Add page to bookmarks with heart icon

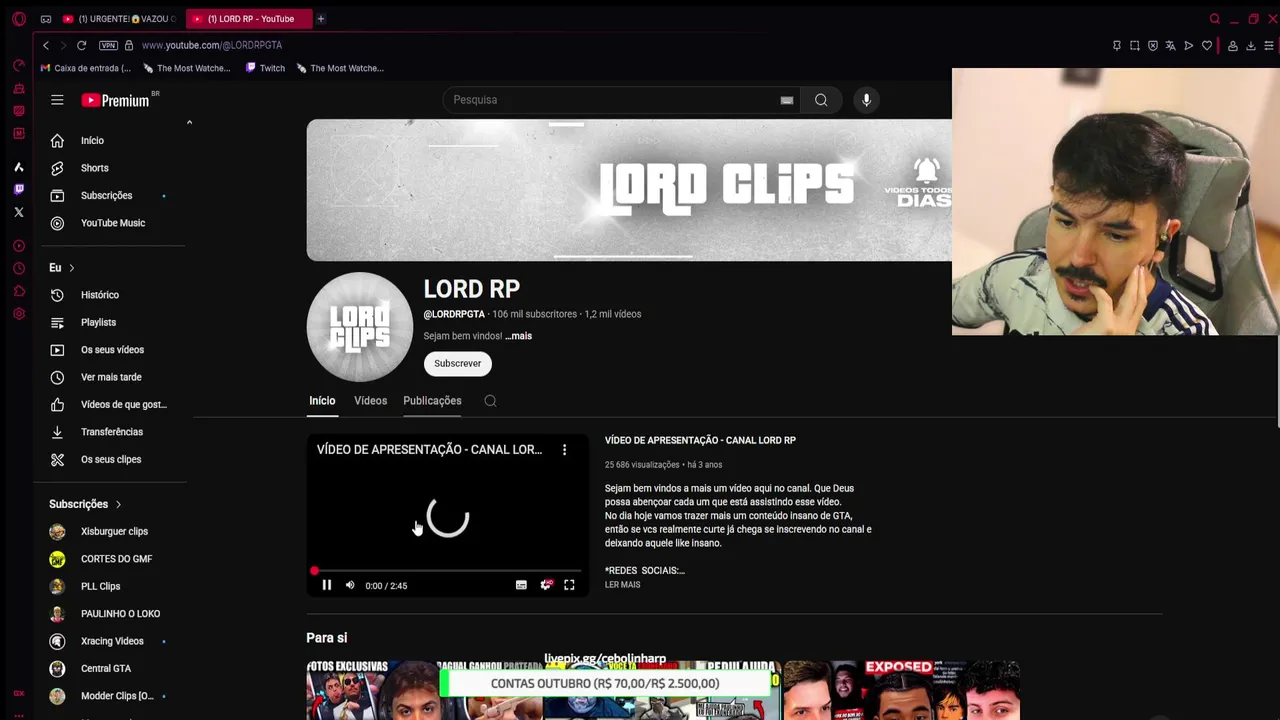(x=1207, y=45)
